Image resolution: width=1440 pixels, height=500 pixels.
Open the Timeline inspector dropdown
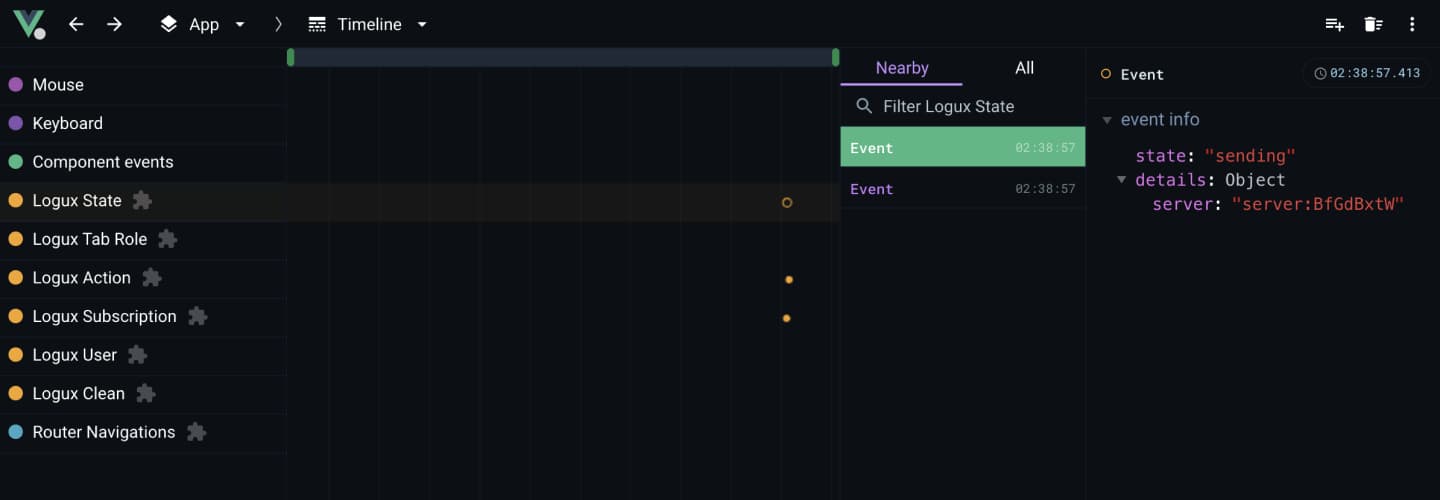368,24
